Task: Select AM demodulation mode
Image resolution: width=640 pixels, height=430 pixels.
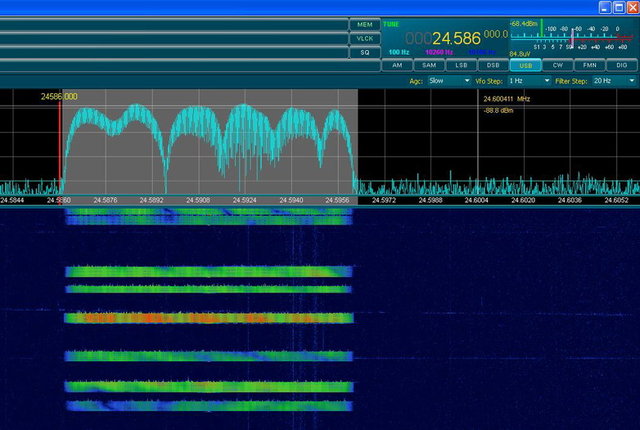Action: click(x=396, y=65)
